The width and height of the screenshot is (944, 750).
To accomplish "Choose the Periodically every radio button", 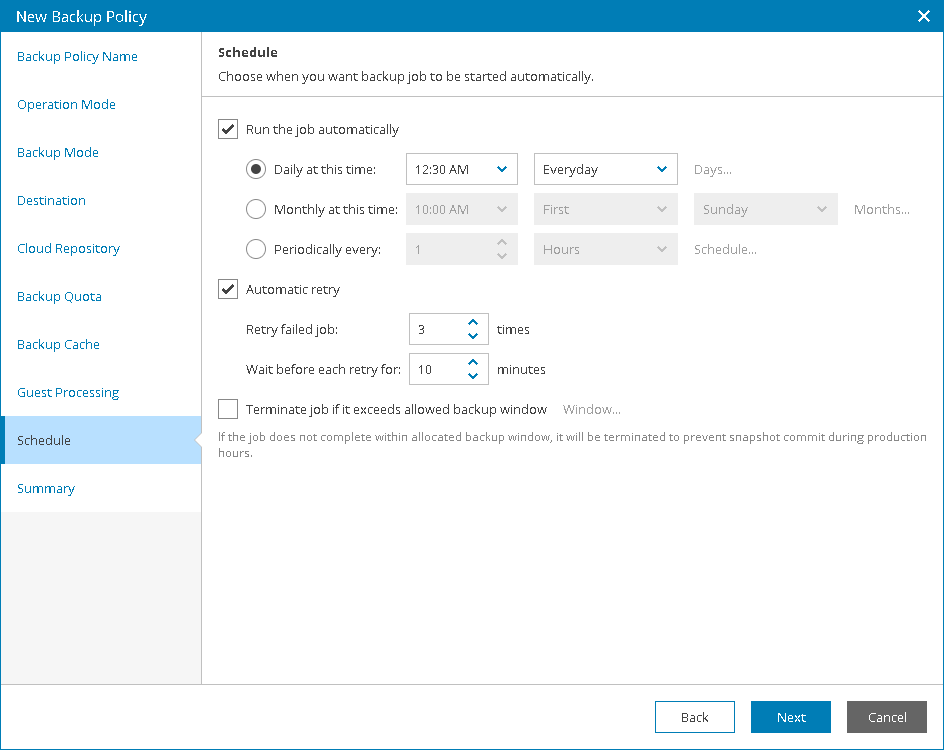I will [x=256, y=249].
